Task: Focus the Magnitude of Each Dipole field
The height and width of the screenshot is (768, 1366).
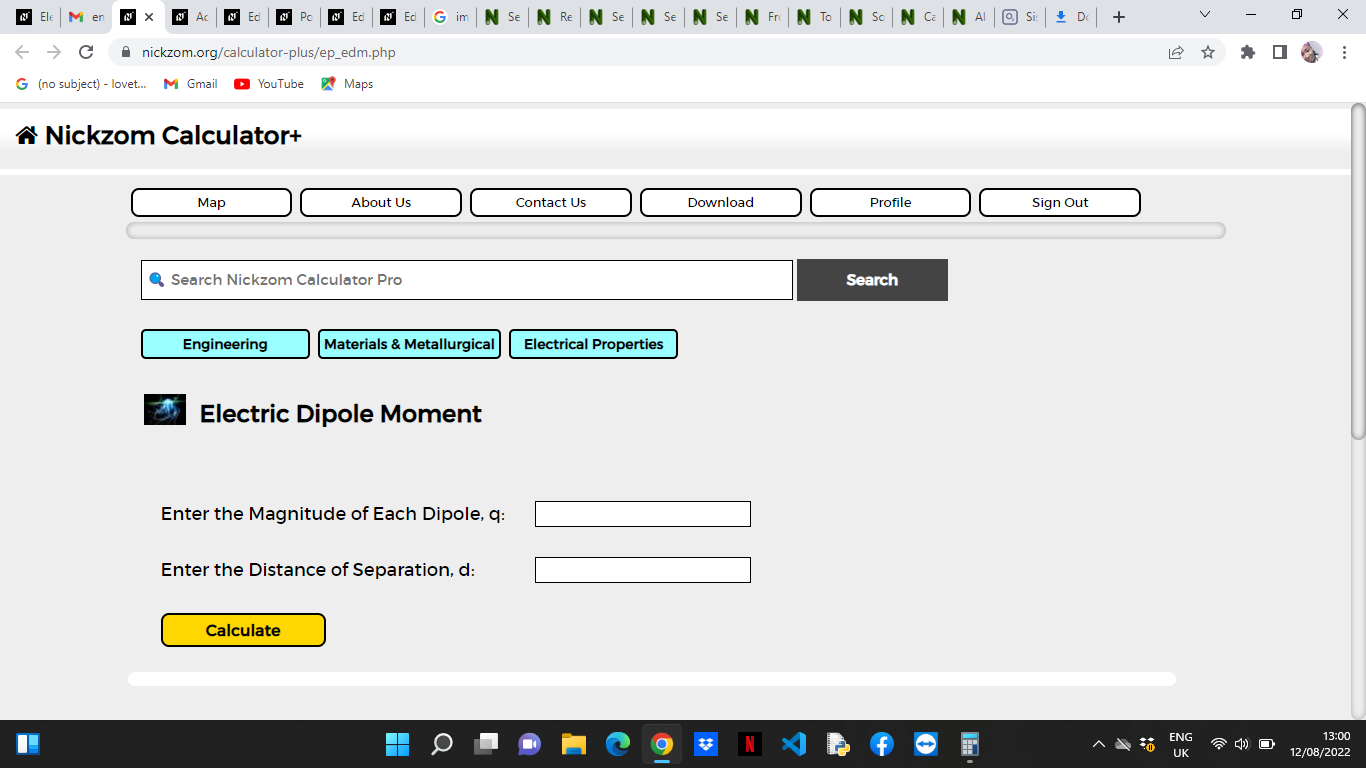Action: [x=643, y=514]
